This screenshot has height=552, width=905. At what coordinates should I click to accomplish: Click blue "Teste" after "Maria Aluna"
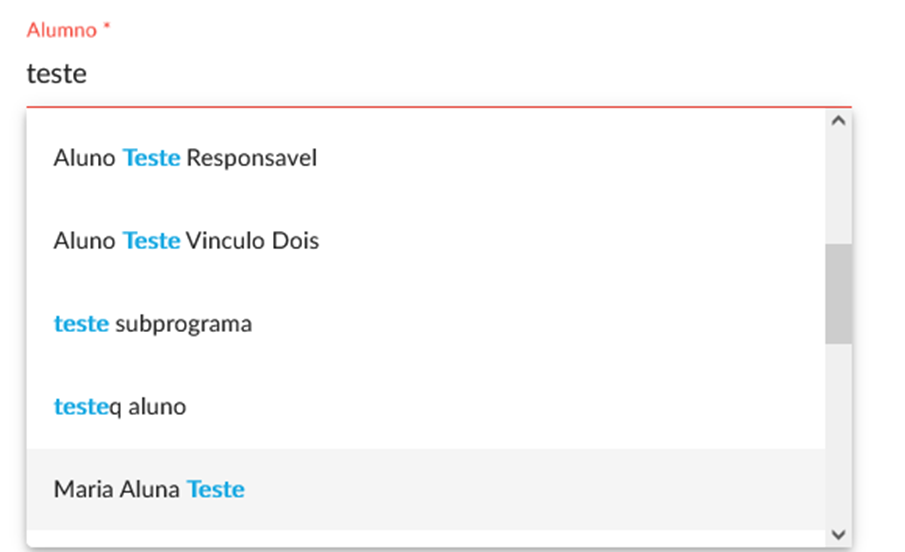[x=215, y=490]
